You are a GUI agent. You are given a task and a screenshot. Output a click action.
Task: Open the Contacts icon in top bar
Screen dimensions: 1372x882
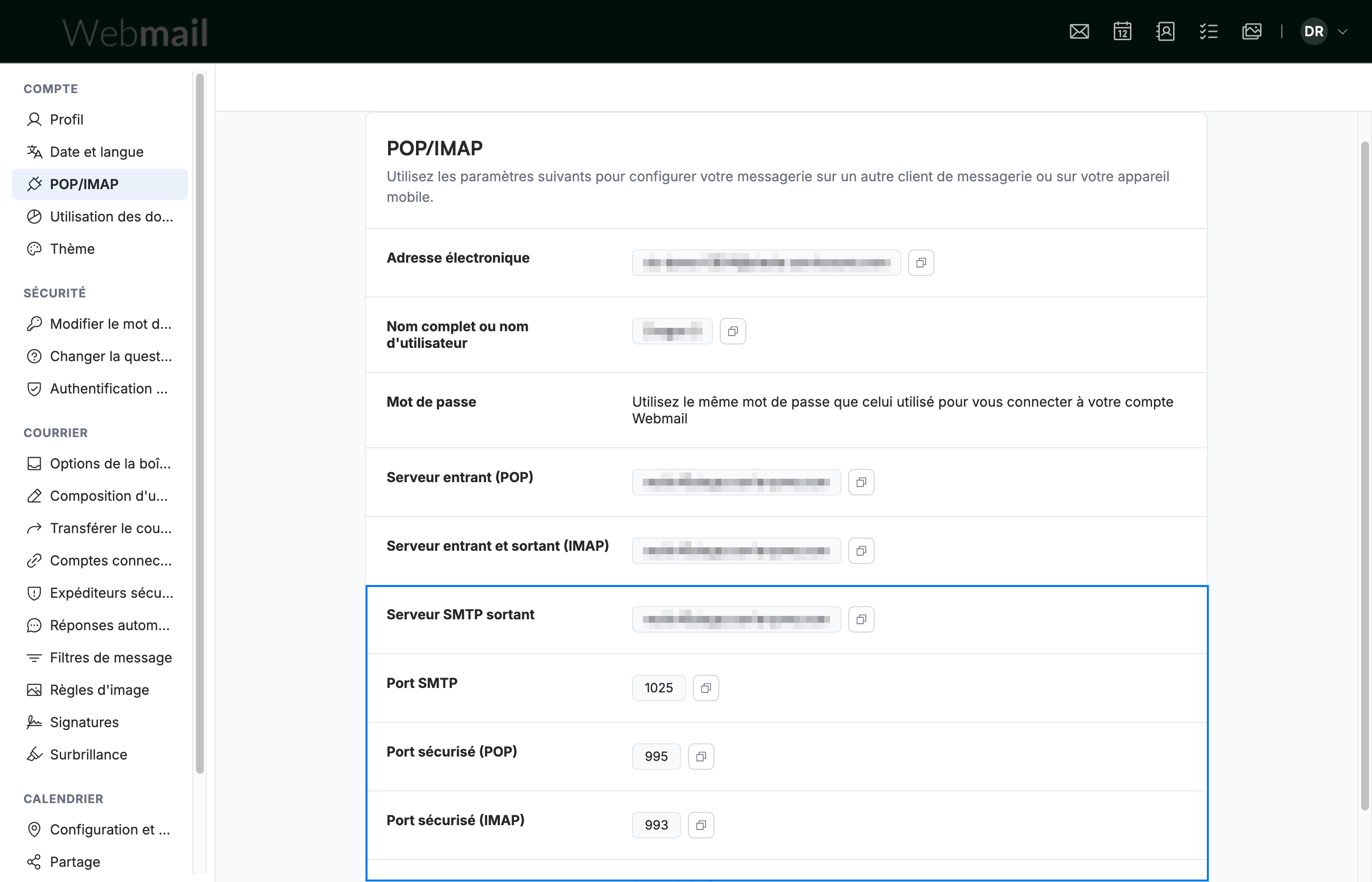click(1165, 31)
